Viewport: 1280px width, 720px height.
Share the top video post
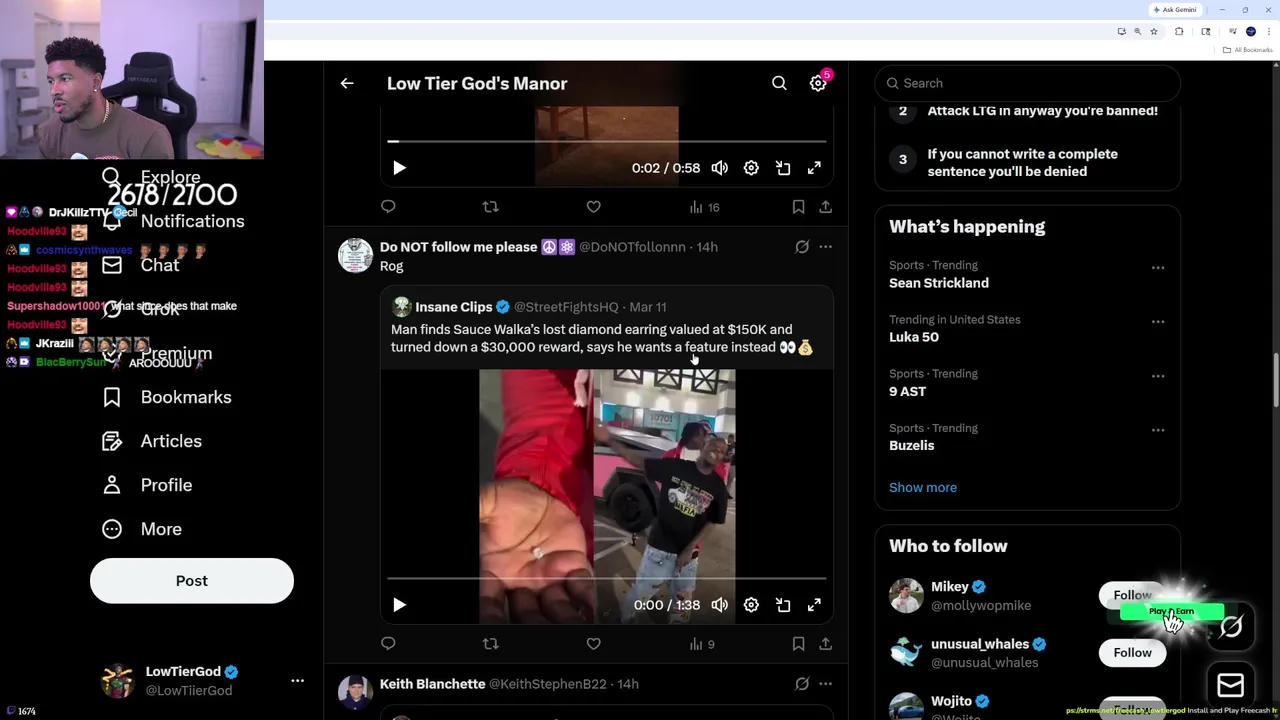[825, 207]
